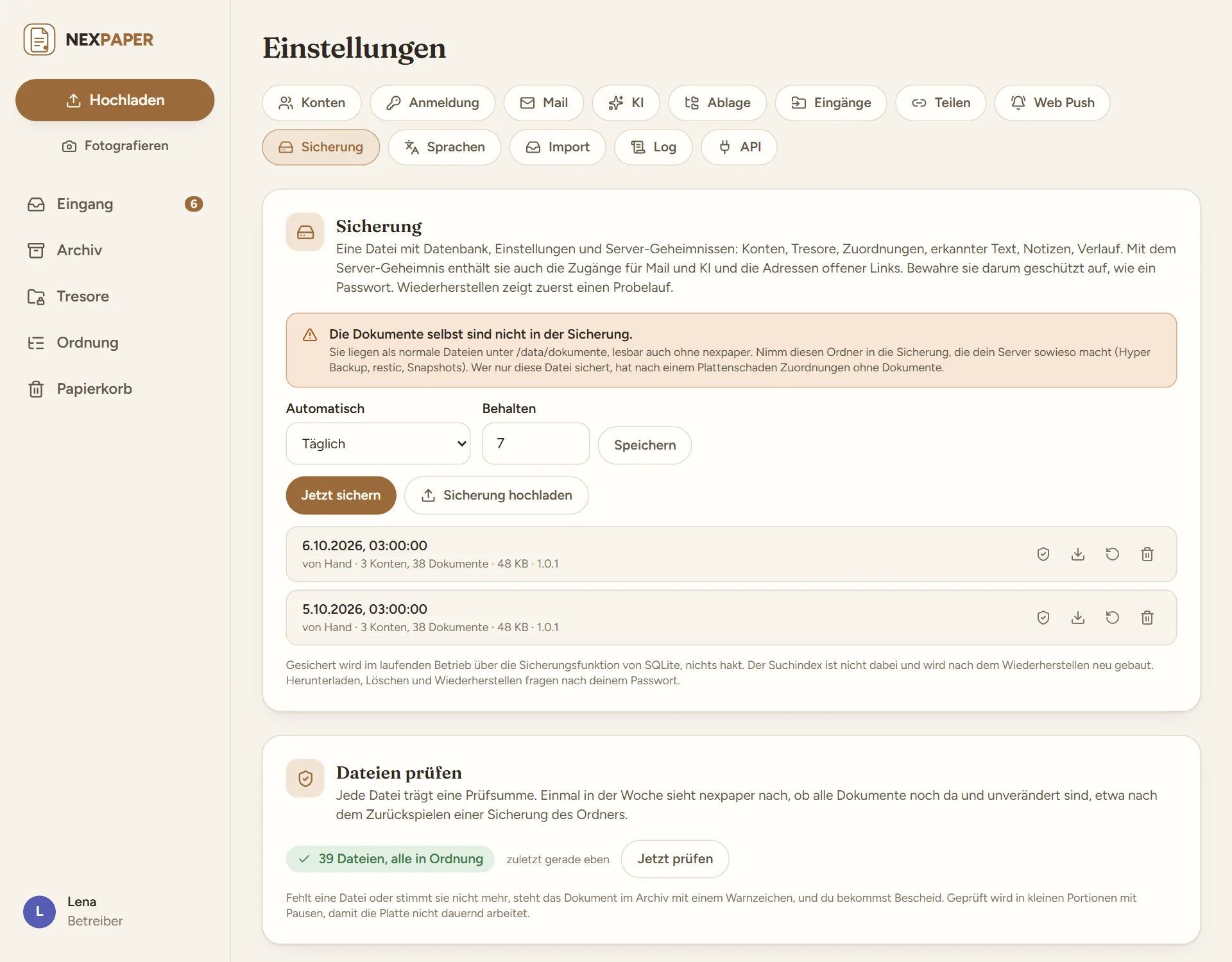Switch to the Konten settings tab

pyautogui.click(x=312, y=103)
